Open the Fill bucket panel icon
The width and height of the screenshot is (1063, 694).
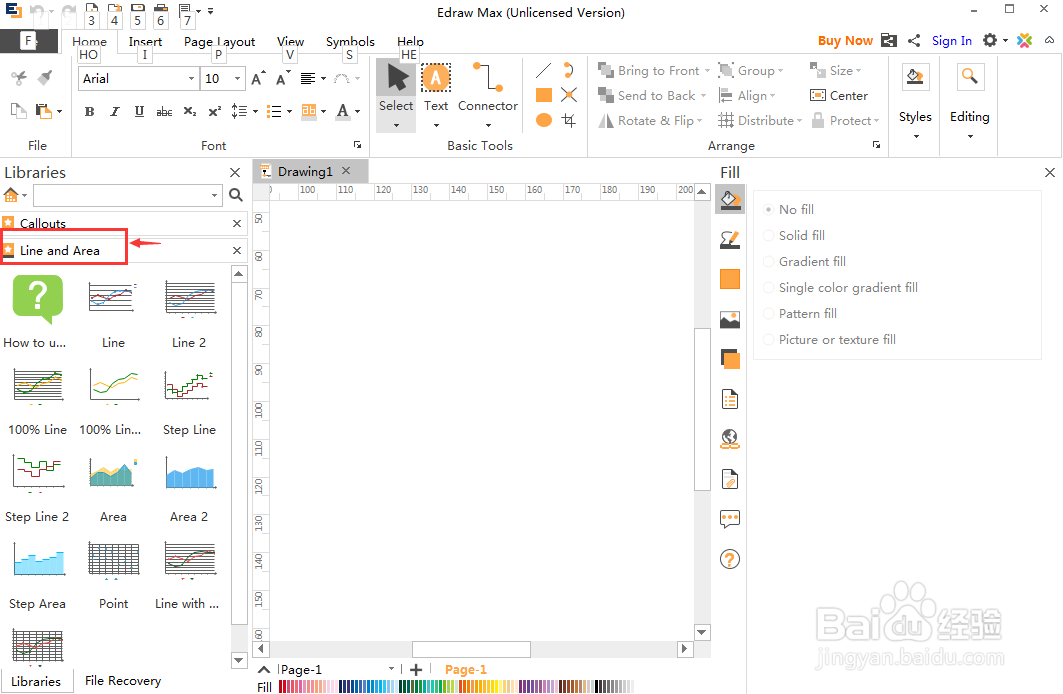point(730,200)
